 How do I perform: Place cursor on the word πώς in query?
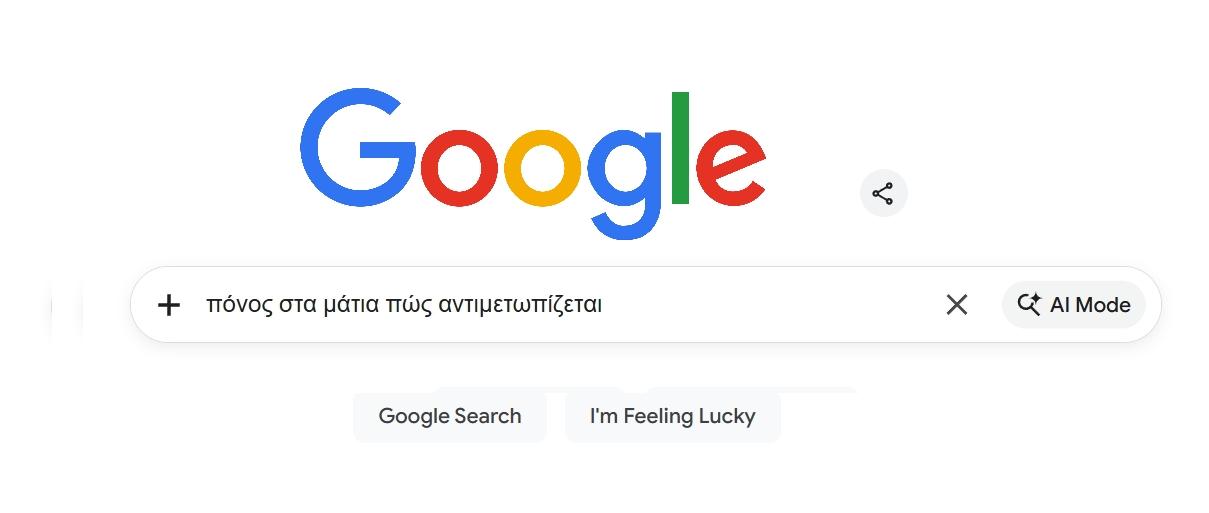point(409,305)
